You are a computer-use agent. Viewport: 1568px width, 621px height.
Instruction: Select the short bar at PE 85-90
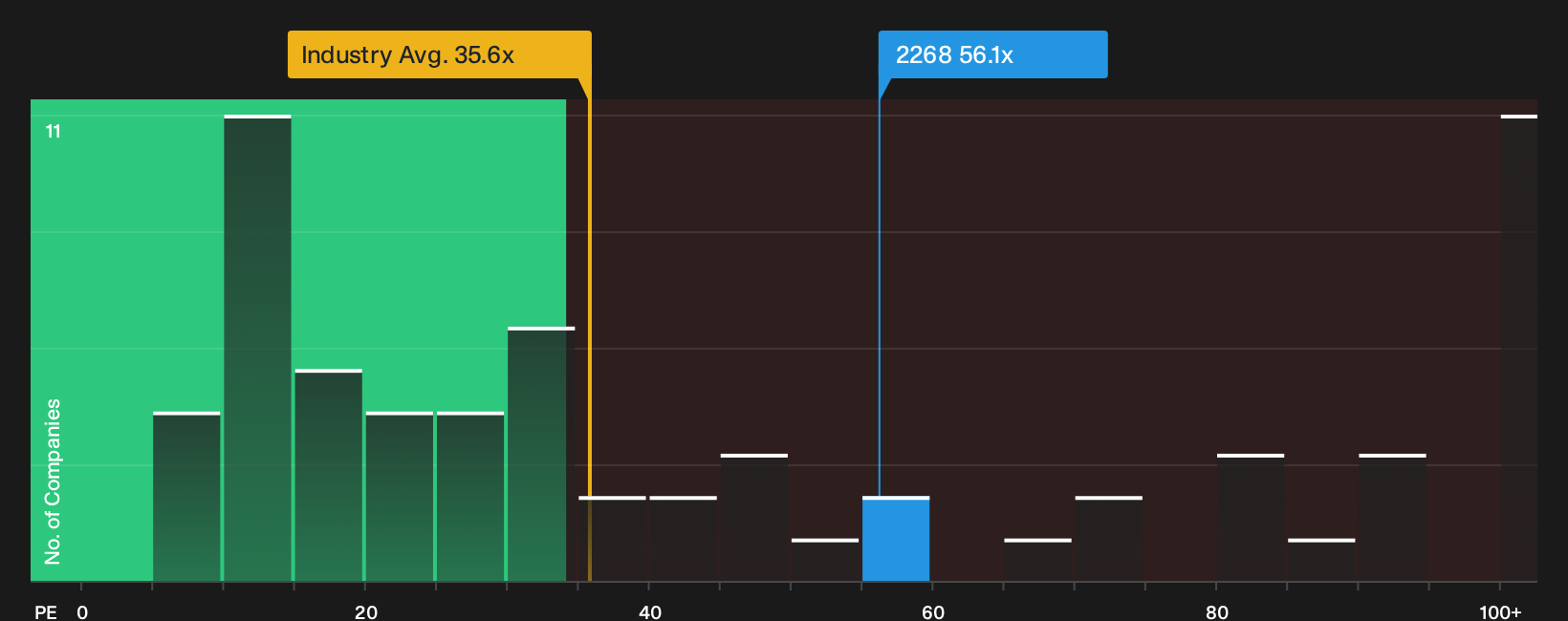1321,560
